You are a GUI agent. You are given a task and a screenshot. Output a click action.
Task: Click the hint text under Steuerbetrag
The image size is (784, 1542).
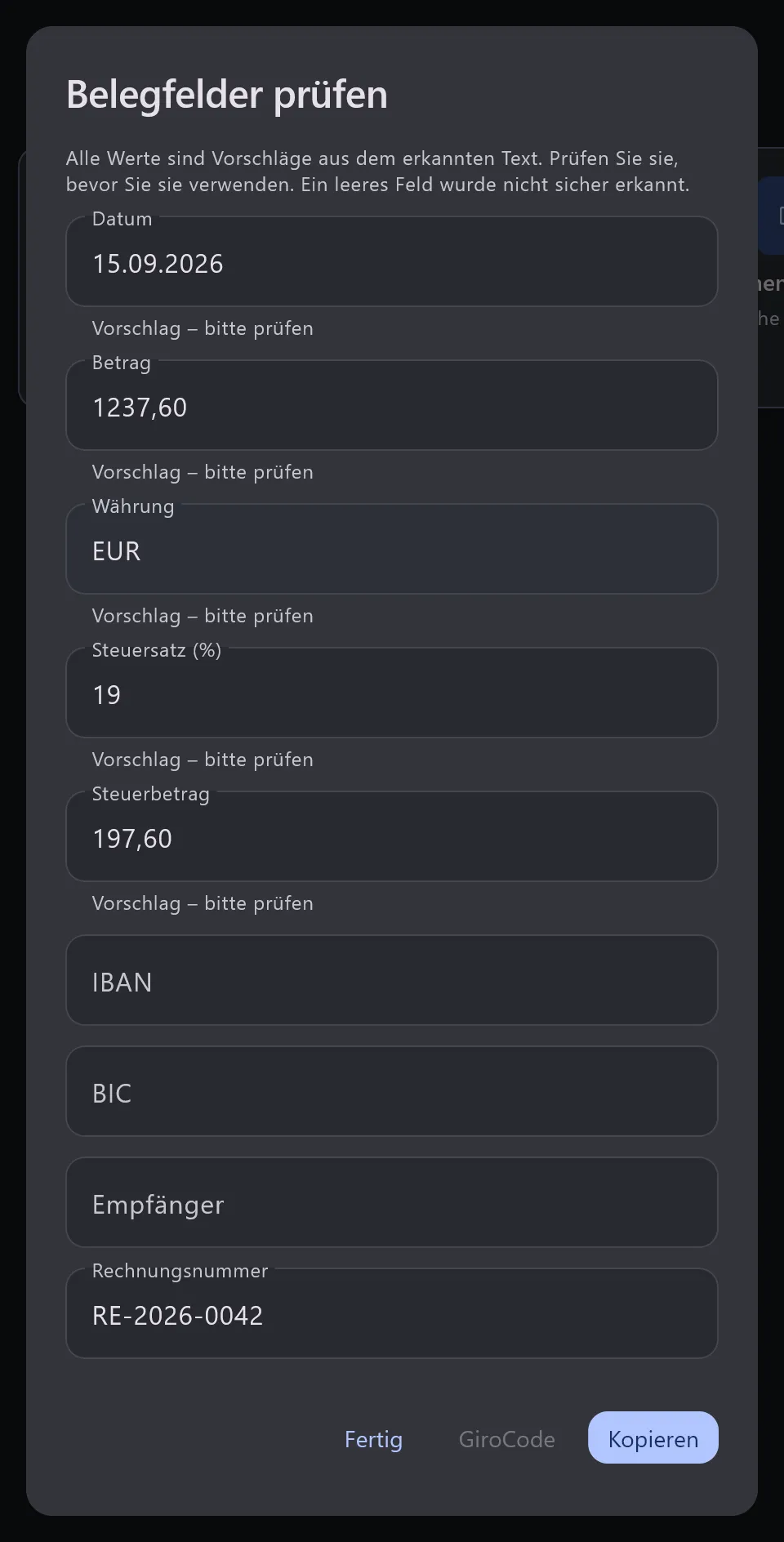(203, 903)
